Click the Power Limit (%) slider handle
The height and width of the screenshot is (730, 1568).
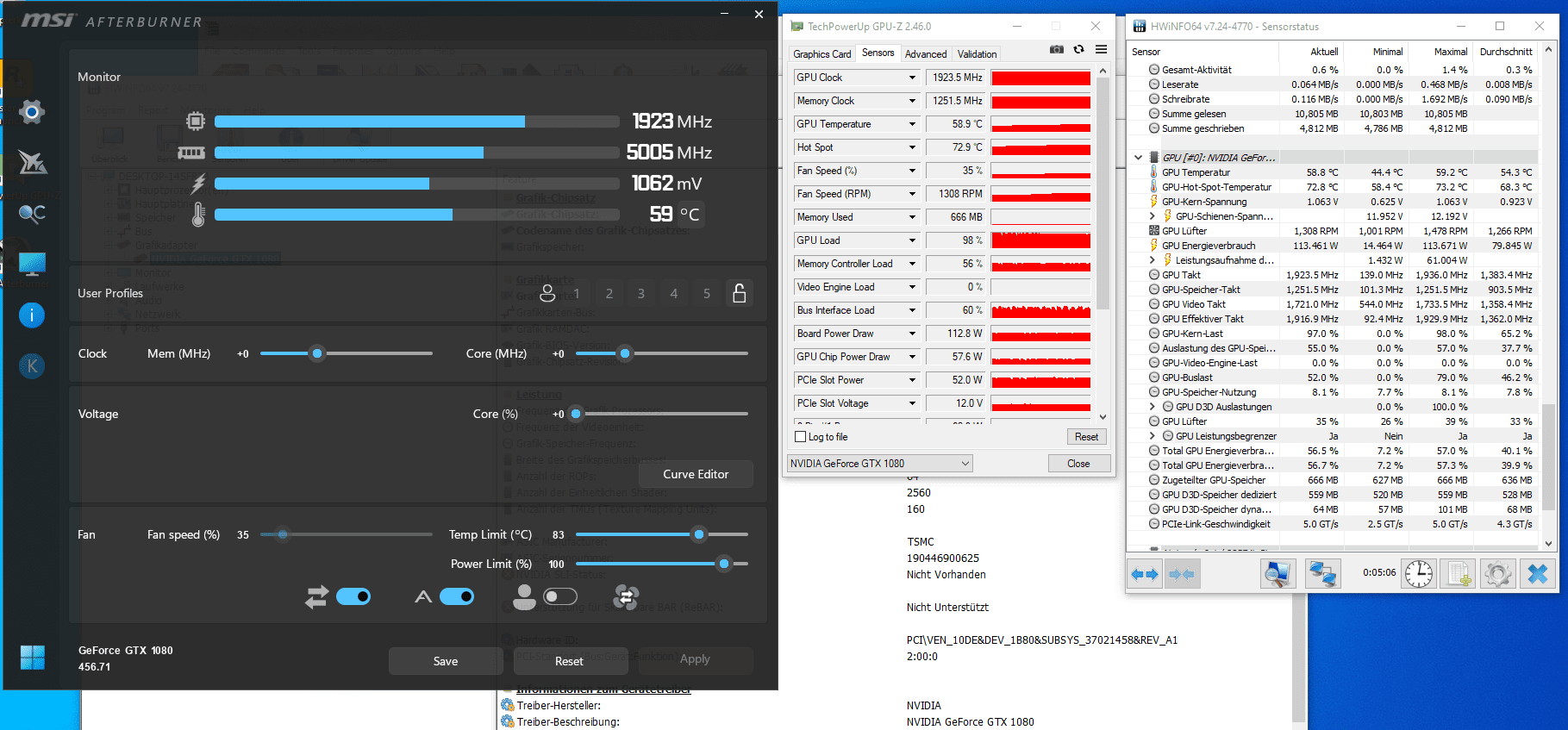pos(724,564)
